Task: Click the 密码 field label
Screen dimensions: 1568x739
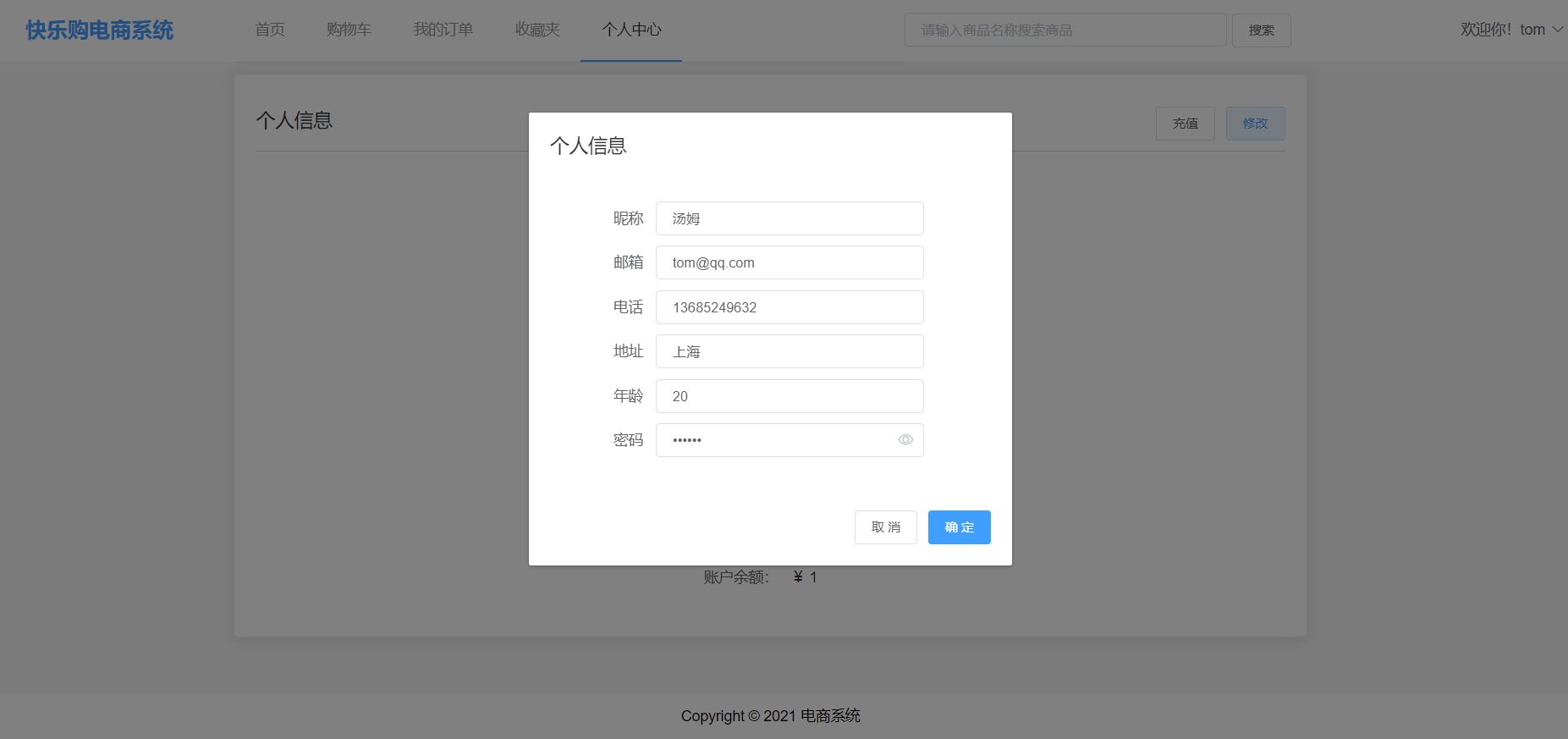Action: pos(628,440)
